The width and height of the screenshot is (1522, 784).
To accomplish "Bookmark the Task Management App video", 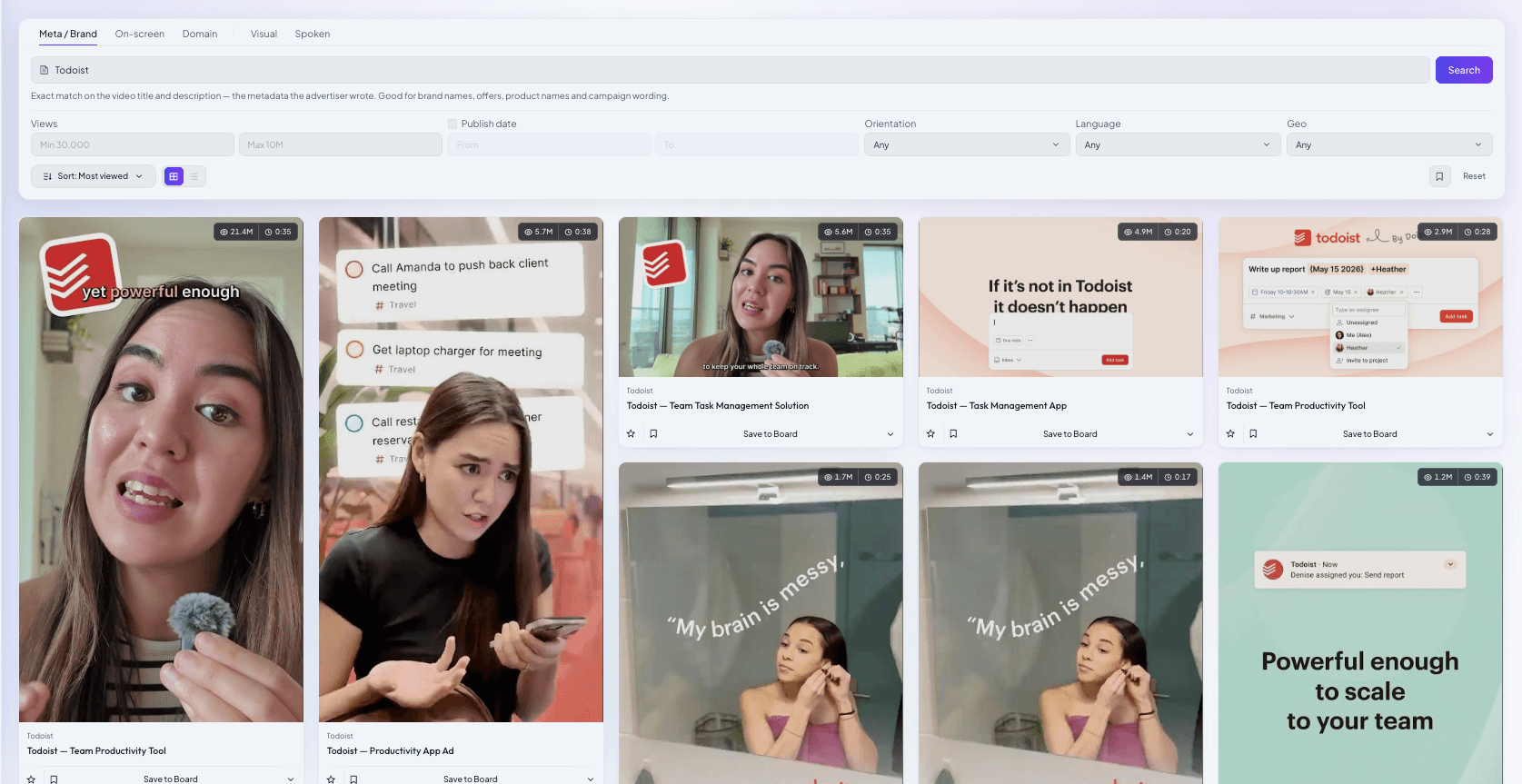I will click(953, 434).
